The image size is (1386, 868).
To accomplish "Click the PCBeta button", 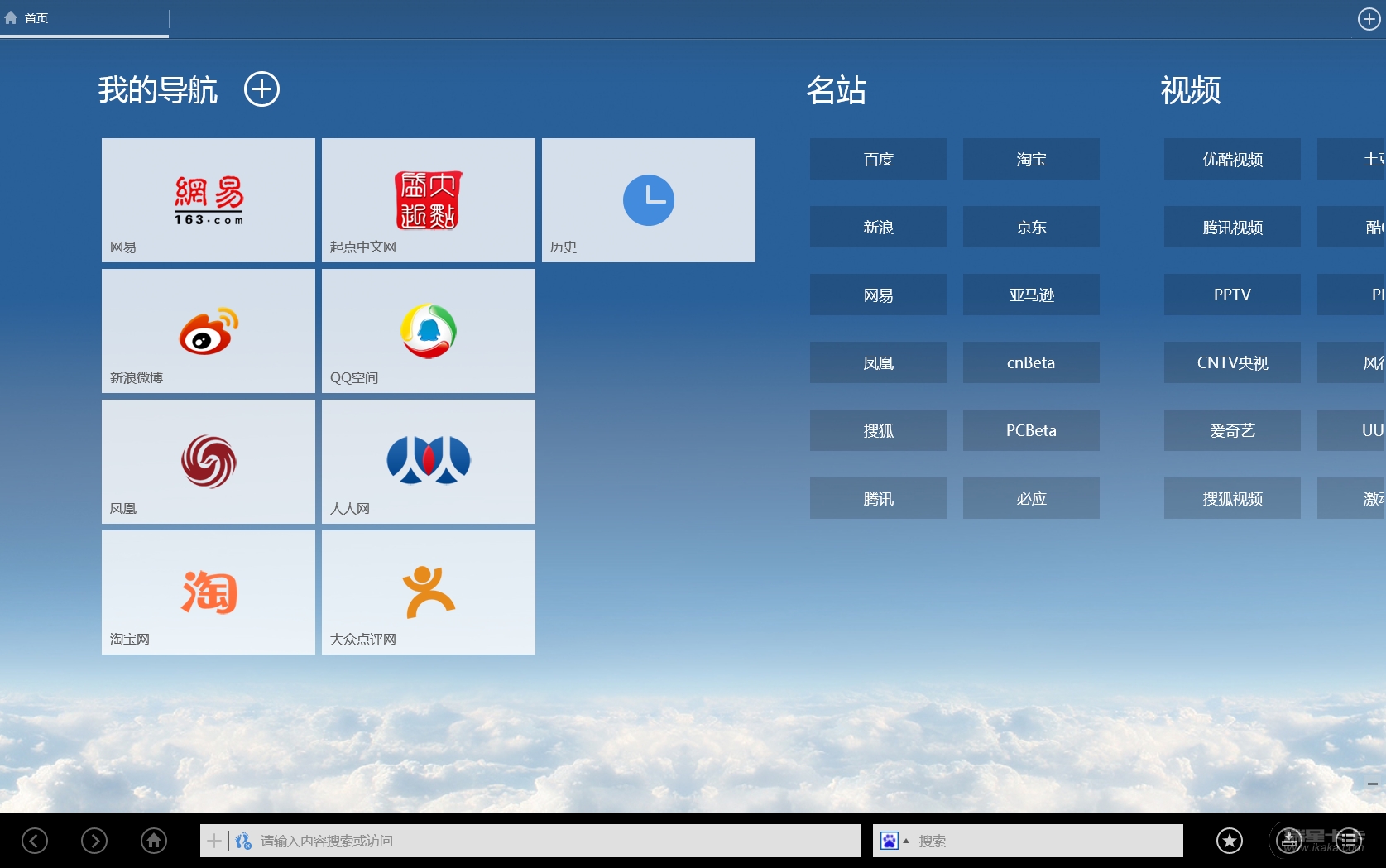I will click(x=1031, y=430).
